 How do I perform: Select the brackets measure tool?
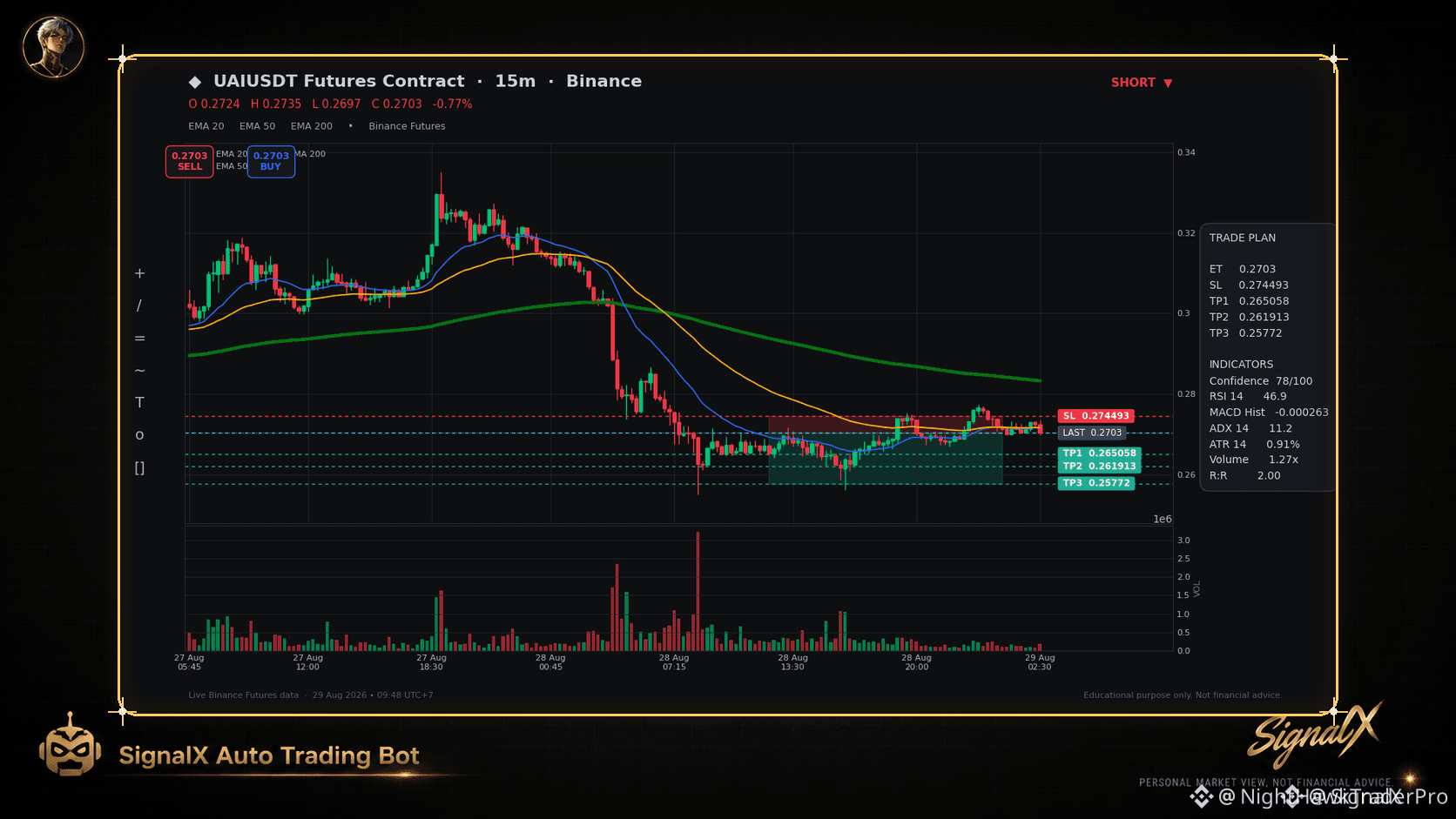click(x=139, y=468)
